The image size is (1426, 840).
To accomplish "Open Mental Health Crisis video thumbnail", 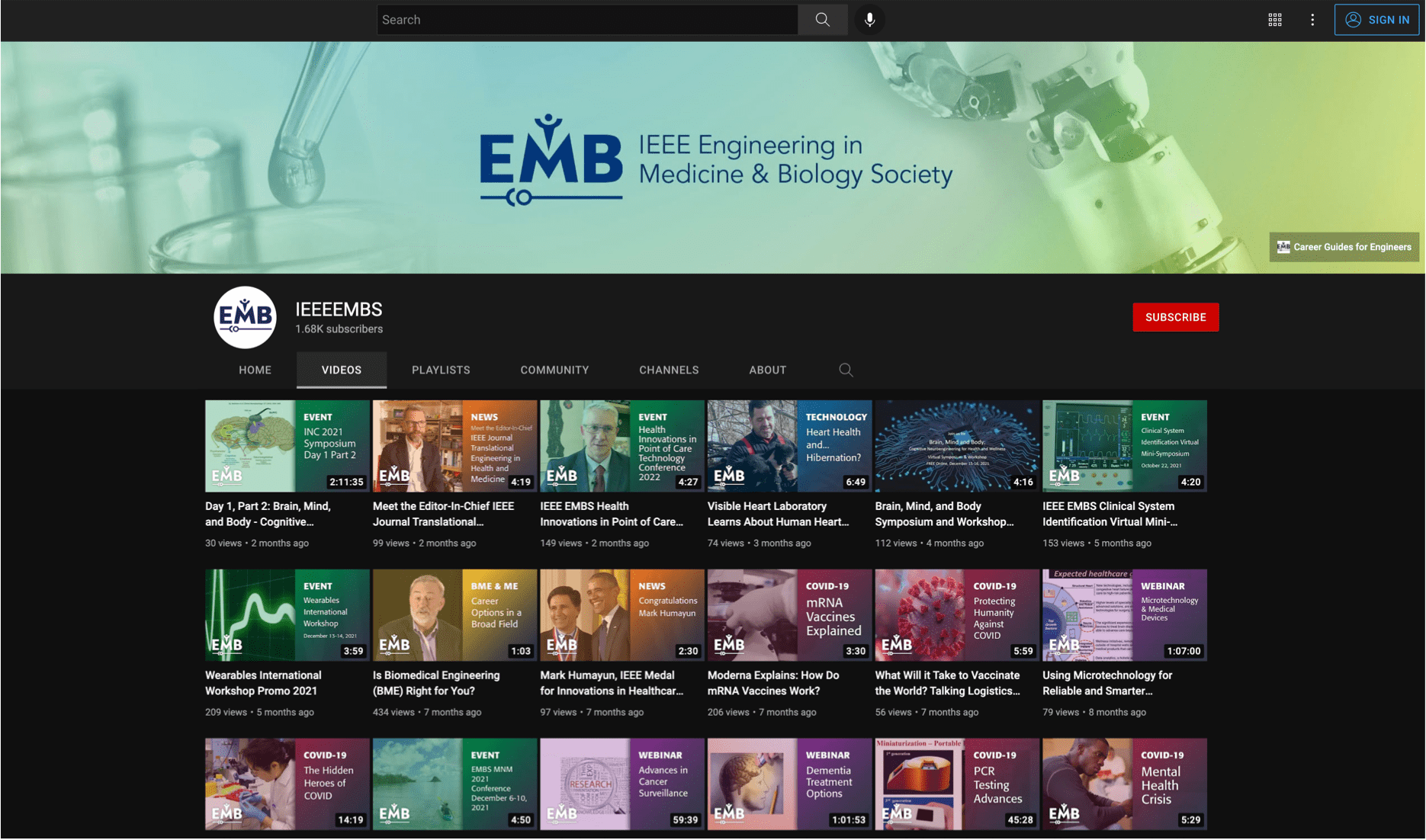I will pos(1125,784).
